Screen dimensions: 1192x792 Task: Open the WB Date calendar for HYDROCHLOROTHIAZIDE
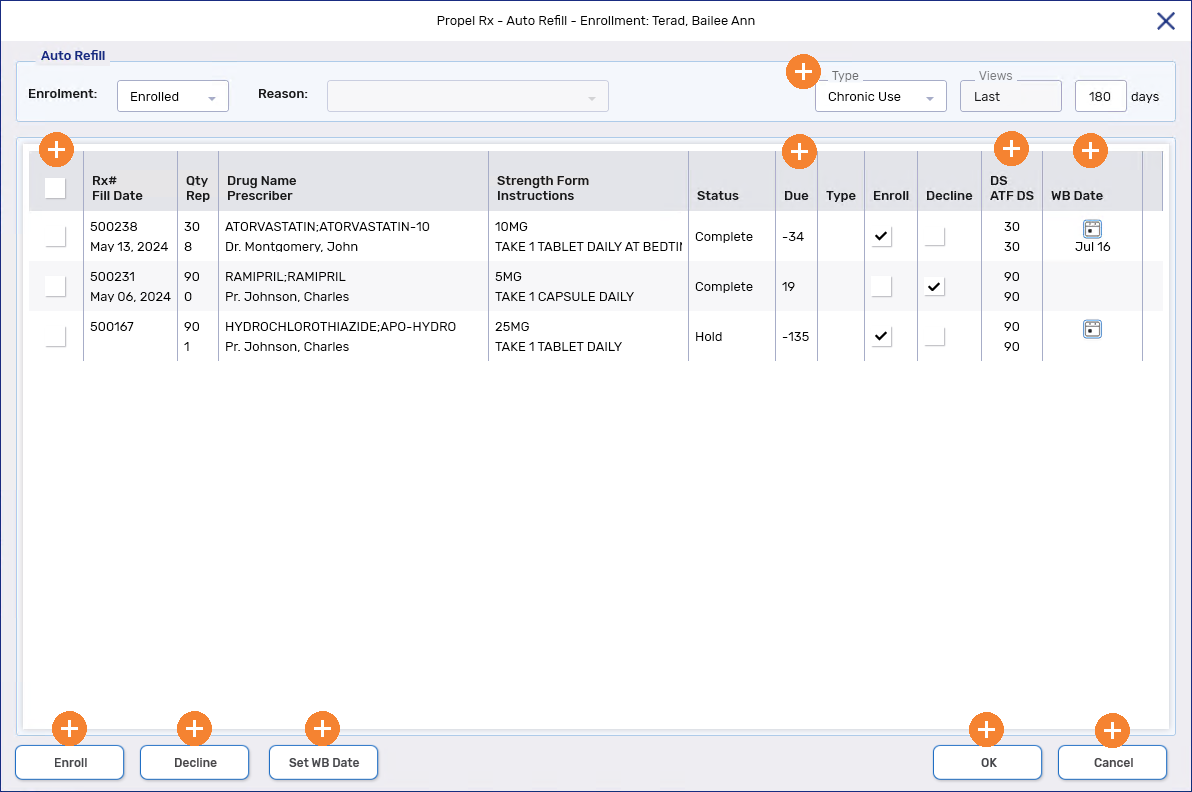[x=1092, y=328]
